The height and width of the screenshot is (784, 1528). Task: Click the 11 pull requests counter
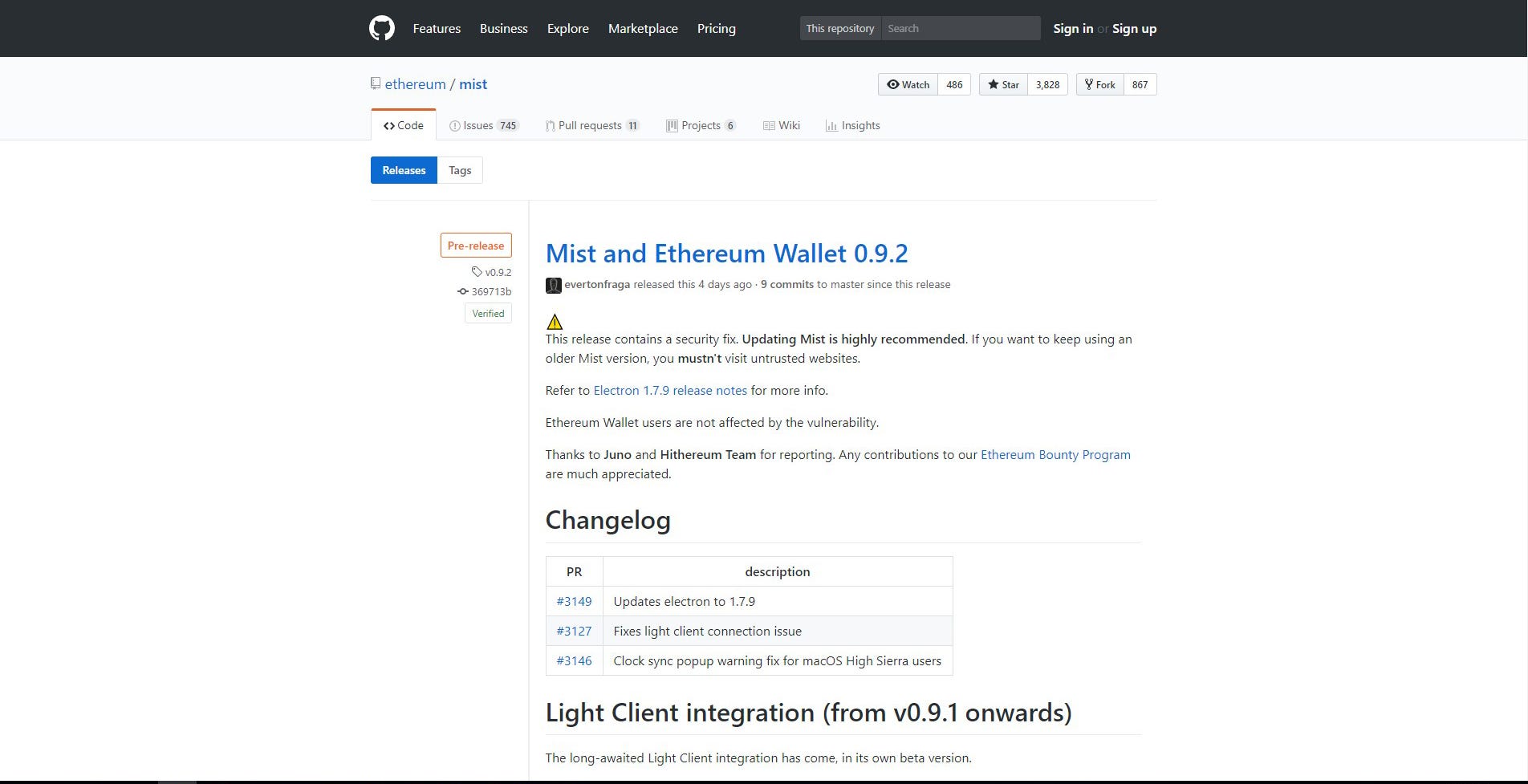click(x=632, y=125)
